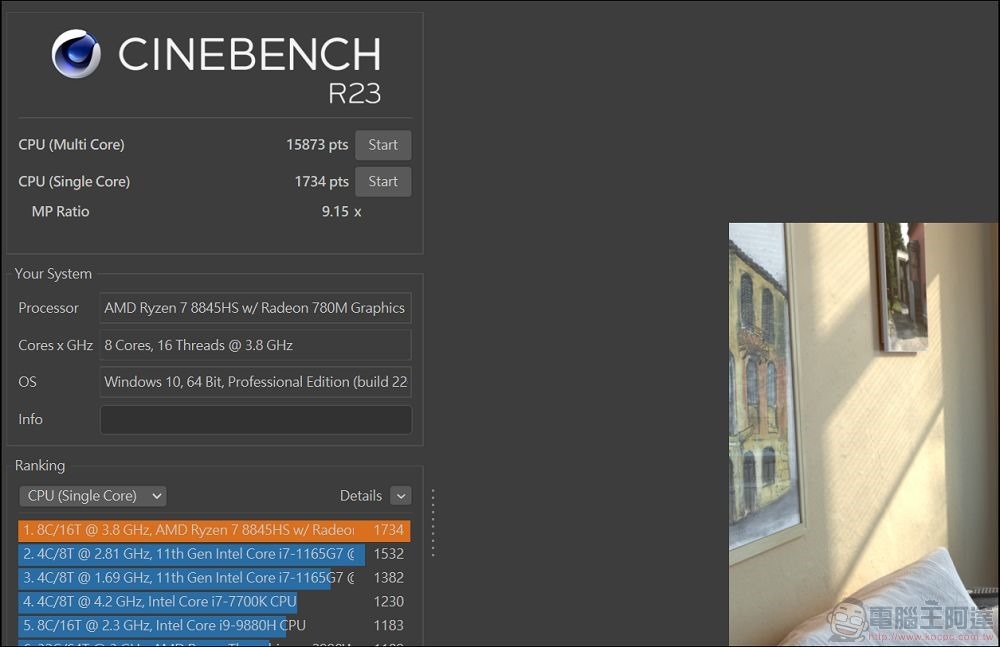Screen dimensions: 1000x647
Task: Click the Cores x GHz value field
Action: point(255,345)
